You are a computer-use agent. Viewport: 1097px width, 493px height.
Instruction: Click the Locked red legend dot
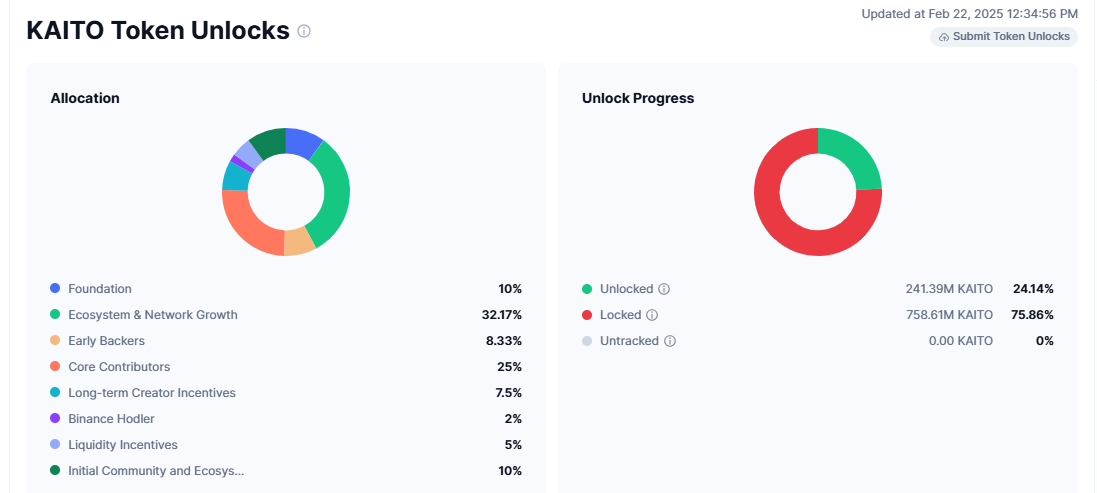587,315
